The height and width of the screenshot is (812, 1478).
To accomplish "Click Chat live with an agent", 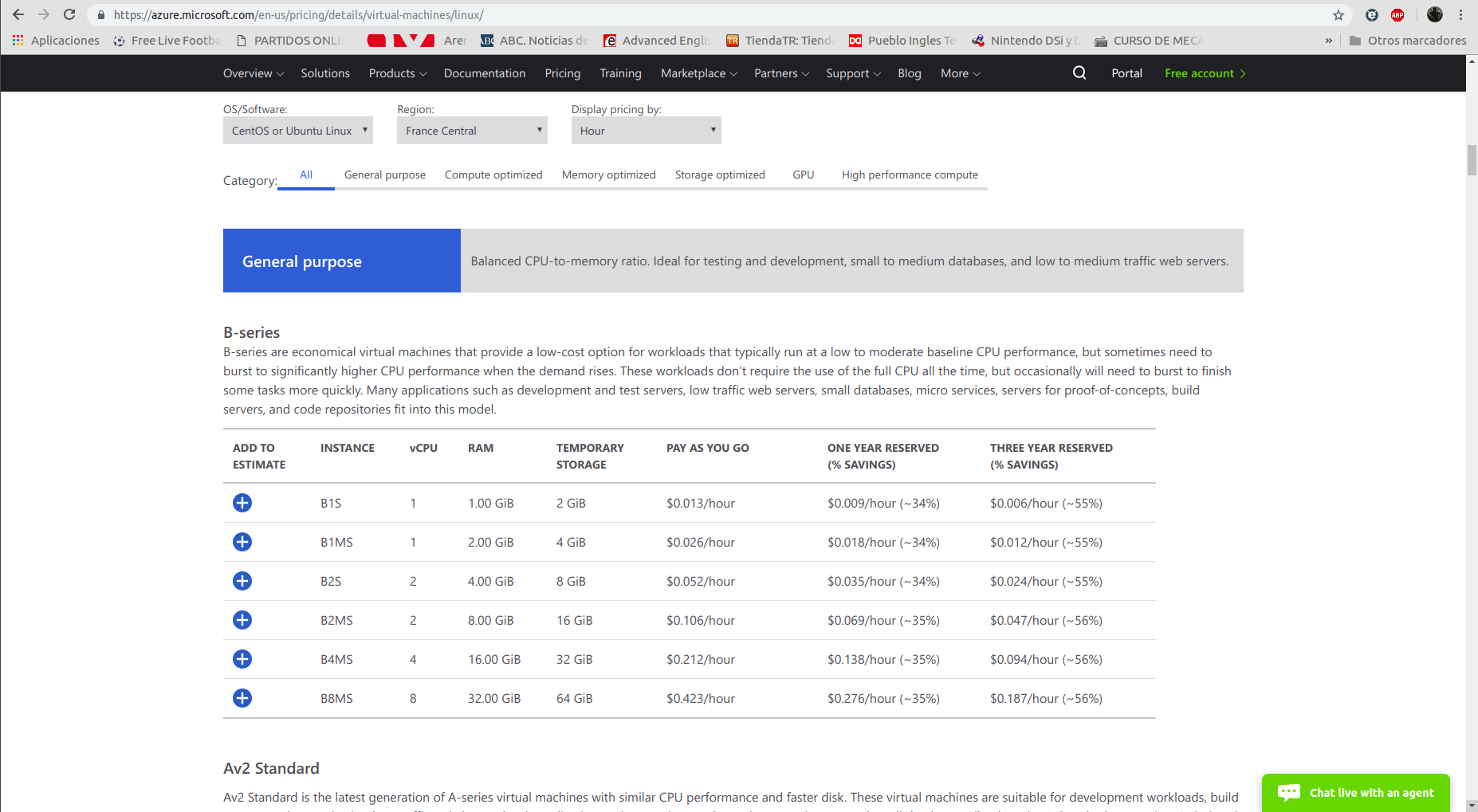I will click(1356, 792).
